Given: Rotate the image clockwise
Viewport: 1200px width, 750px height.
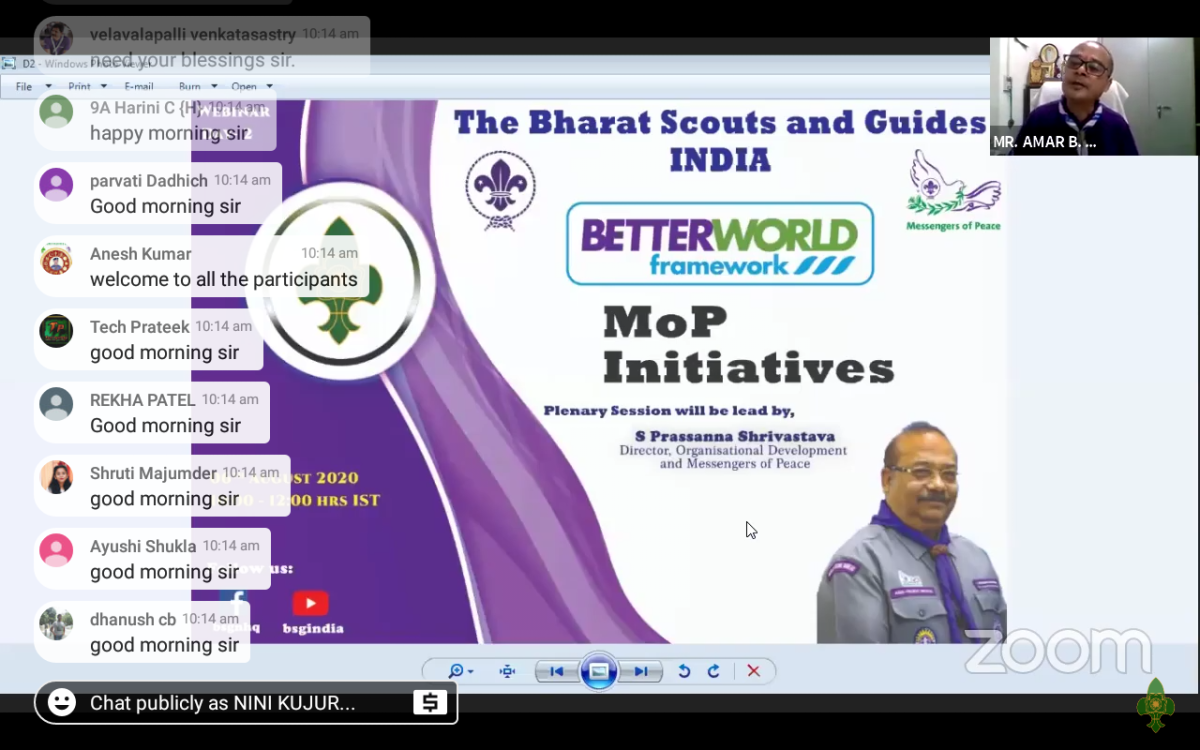Looking at the screenshot, I should [713, 671].
